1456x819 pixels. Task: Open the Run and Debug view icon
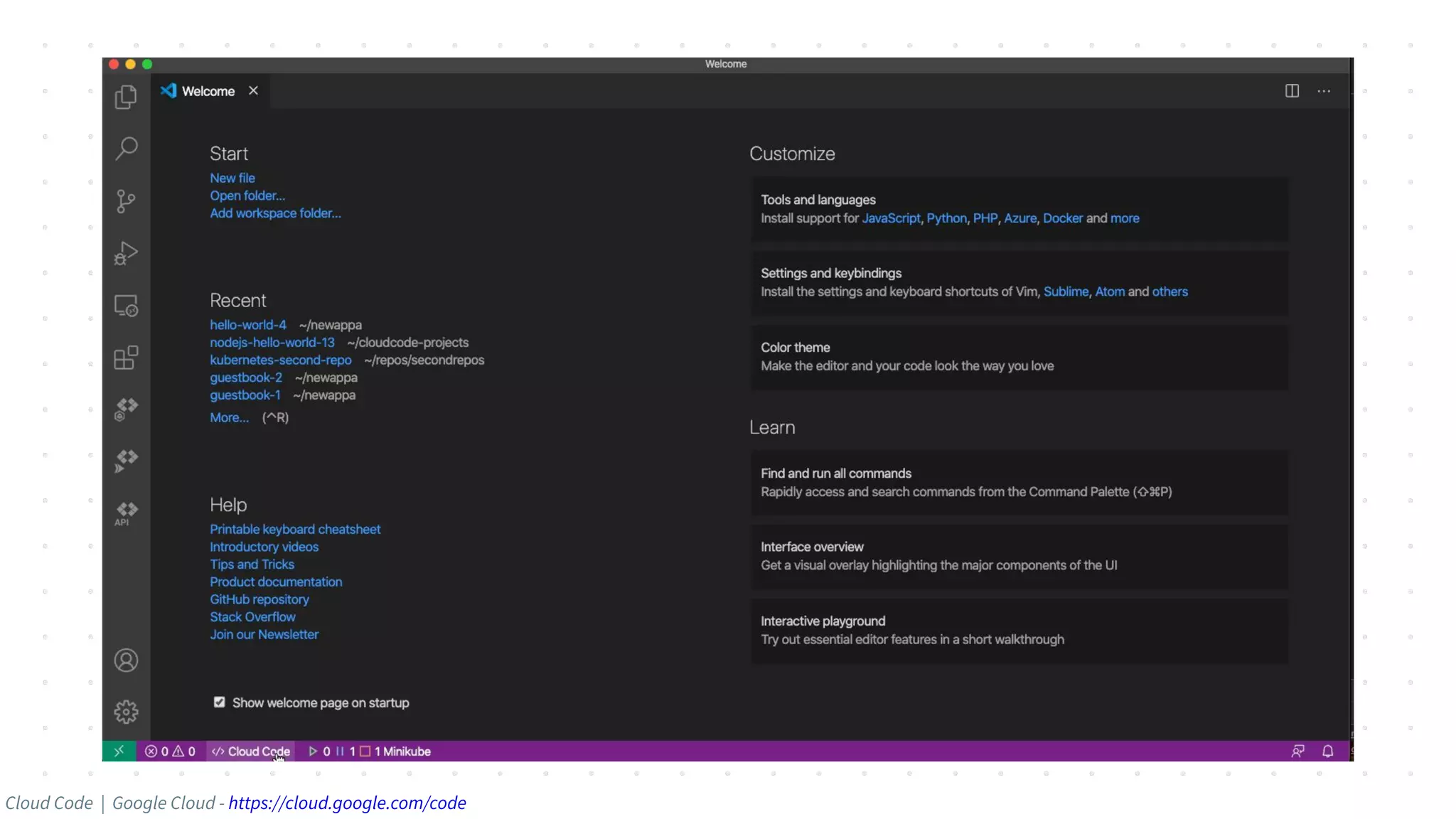pos(126,253)
